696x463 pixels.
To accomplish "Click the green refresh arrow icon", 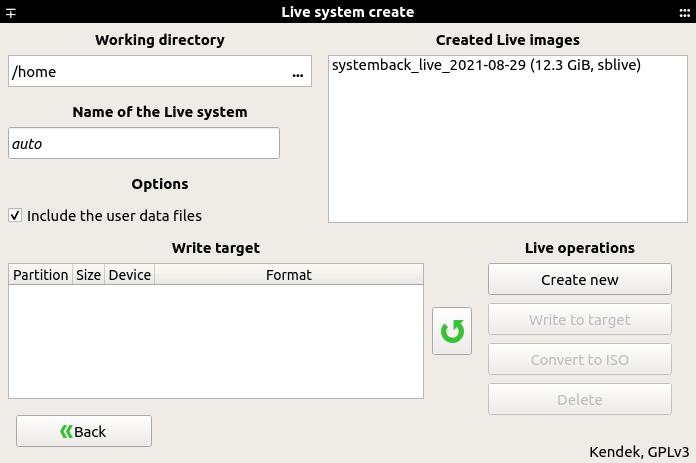I will click(x=452, y=331).
